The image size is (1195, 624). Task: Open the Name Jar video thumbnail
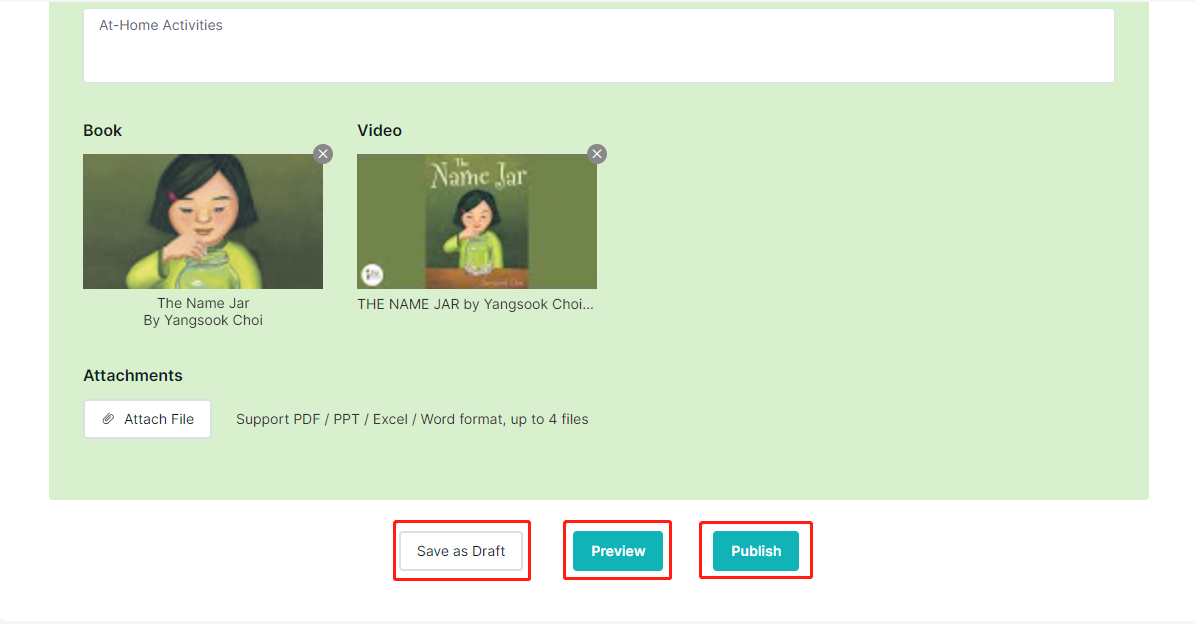[477, 221]
